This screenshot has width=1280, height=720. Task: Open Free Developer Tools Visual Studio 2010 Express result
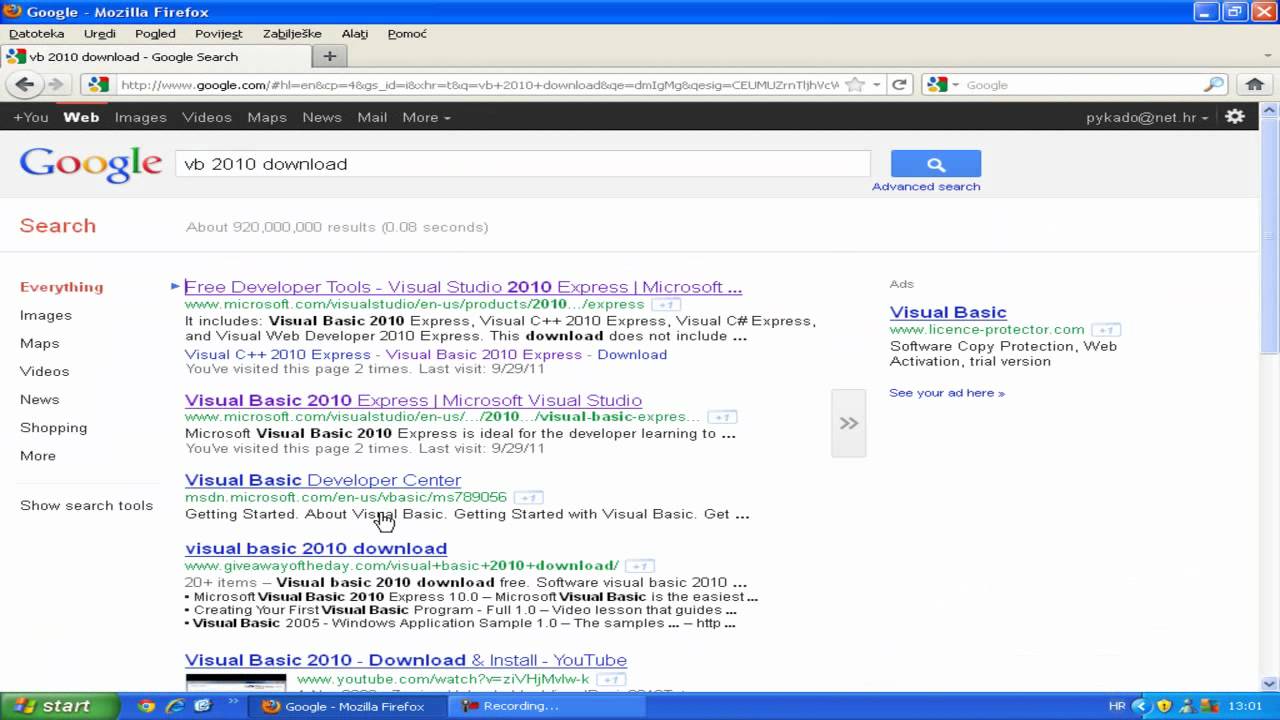pos(463,287)
